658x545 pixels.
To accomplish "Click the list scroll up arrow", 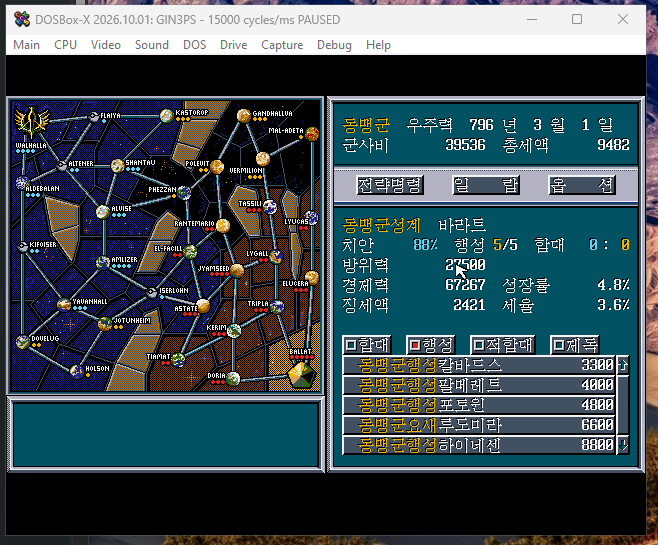I will pos(623,365).
